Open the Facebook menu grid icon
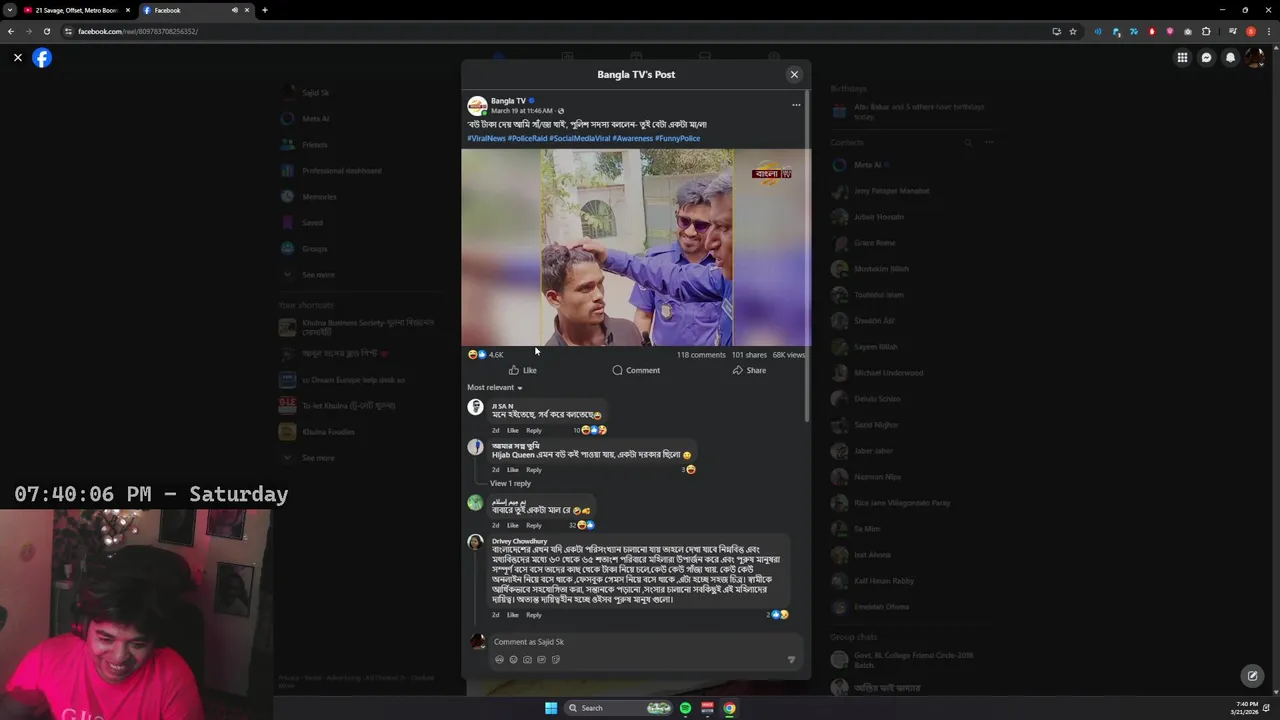1280x720 pixels. click(1182, 58)
